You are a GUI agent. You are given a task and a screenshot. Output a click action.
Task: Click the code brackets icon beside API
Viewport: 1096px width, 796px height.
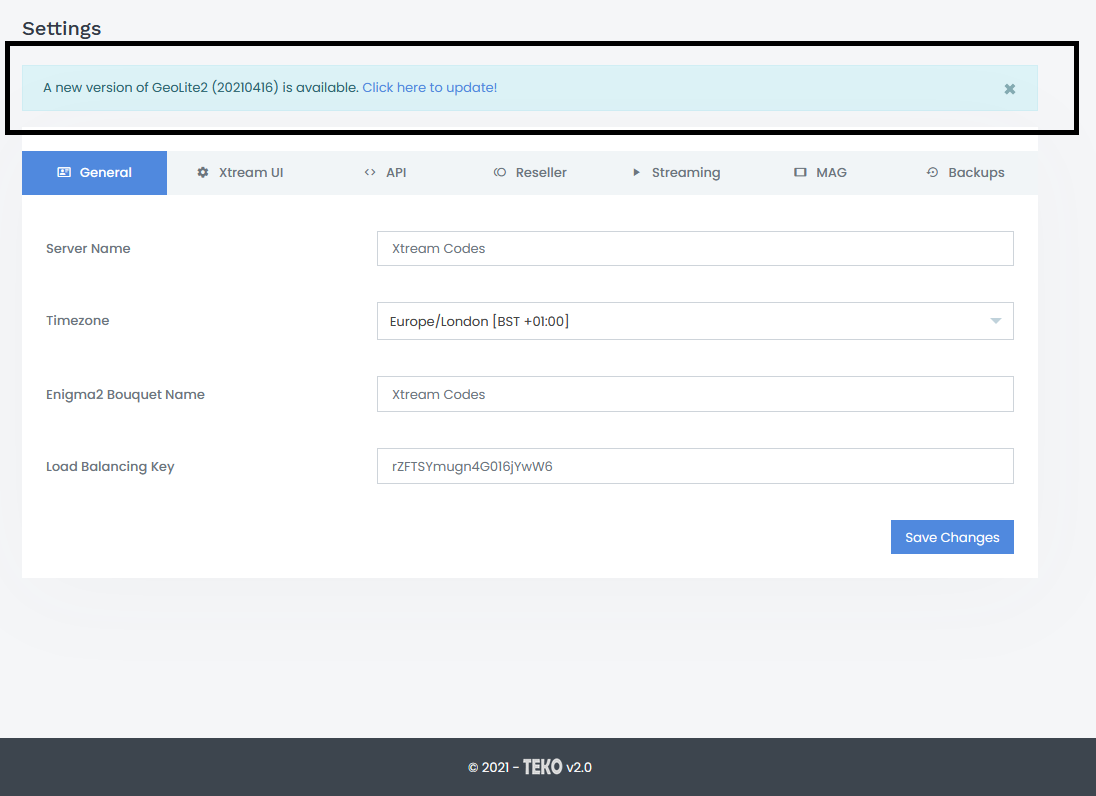tap(370, 173)
